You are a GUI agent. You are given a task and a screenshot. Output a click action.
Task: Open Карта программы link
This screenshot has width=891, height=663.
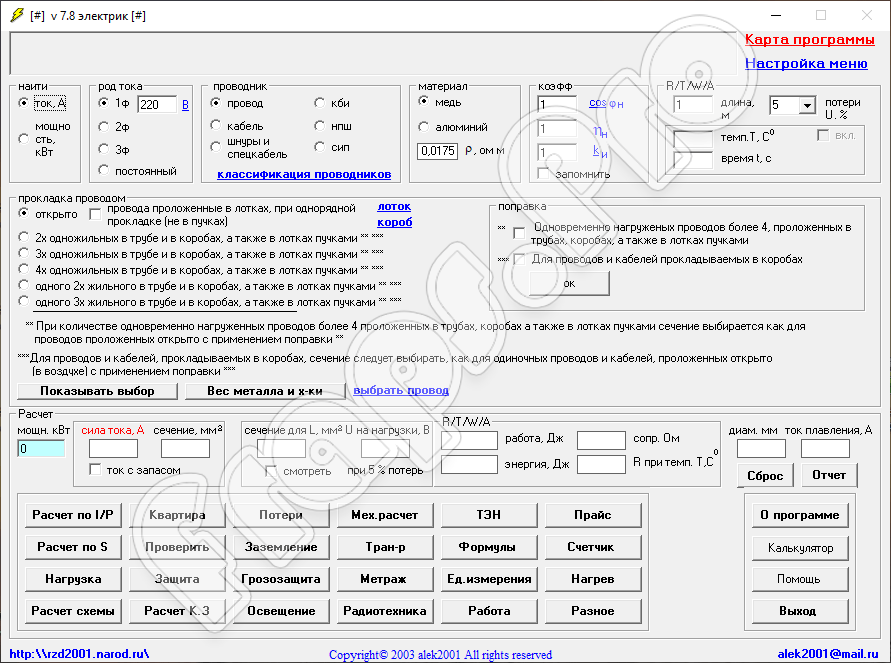(x=810, y=39)
